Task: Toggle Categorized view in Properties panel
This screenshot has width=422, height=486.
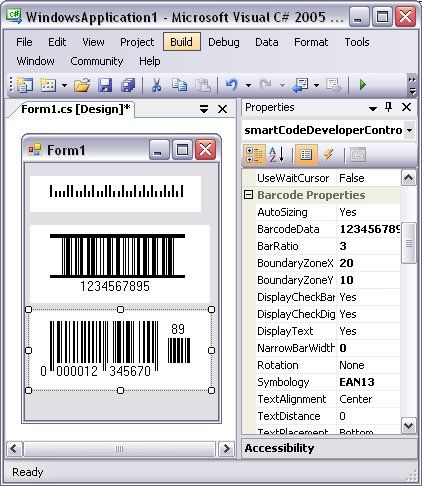Action: point(254,155)
